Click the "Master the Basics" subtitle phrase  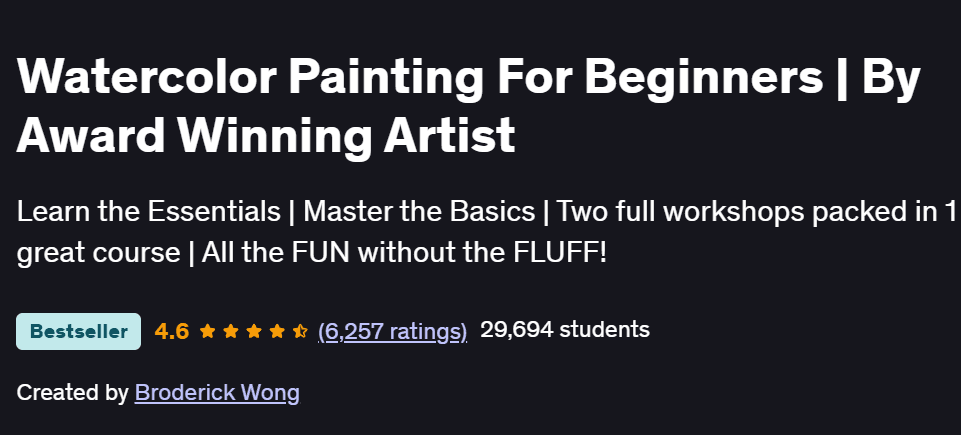[419, 212]
